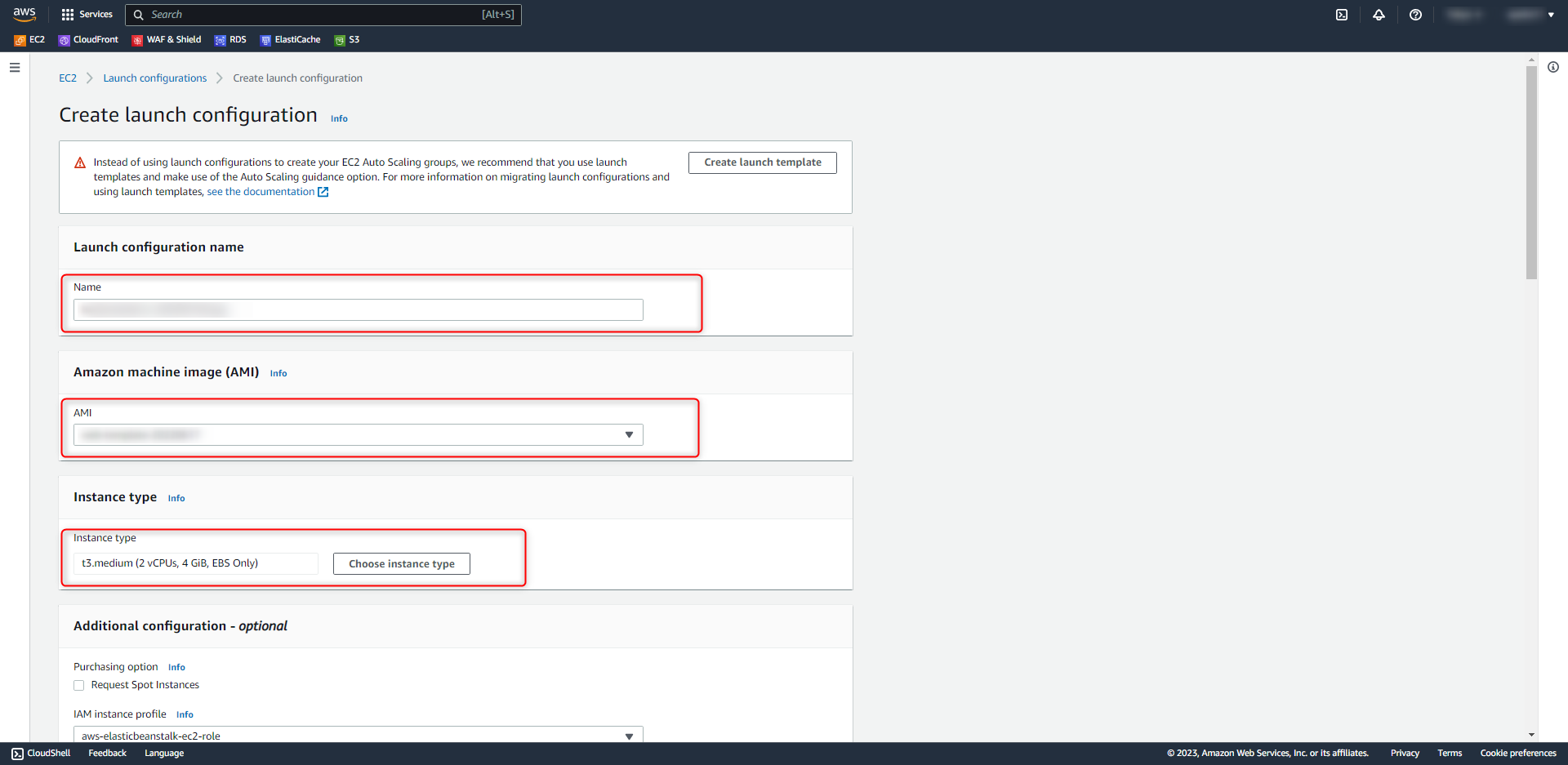1568x765 pixels.
Task: Open Cookie preferences
Action: pos(1518,754)
